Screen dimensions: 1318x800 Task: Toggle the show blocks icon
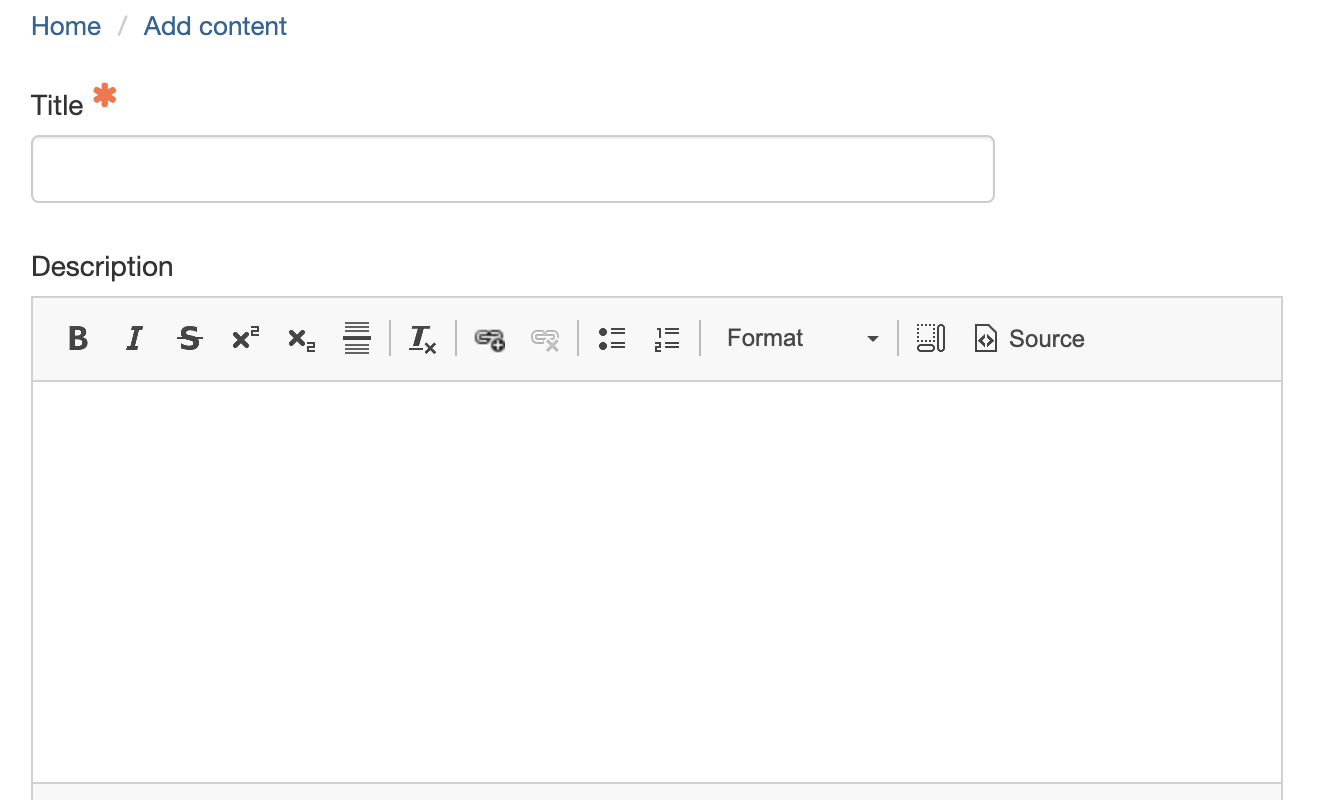[x=930, y=338]
